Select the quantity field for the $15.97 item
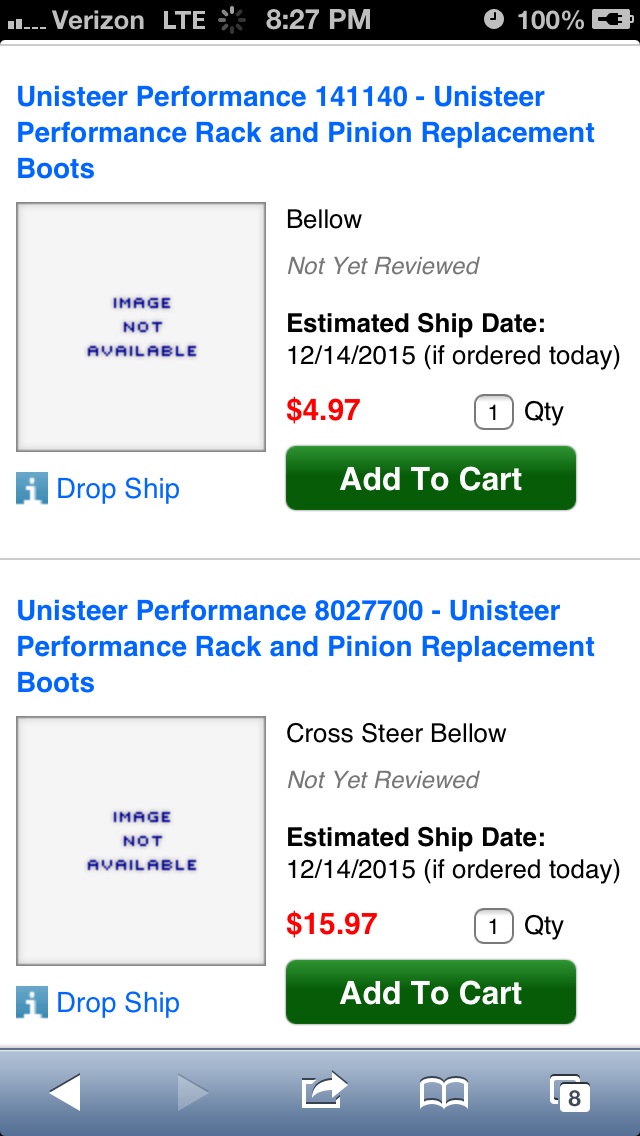Image resolution: width=640 pixels, height=1136 pixels. (494, 926)
